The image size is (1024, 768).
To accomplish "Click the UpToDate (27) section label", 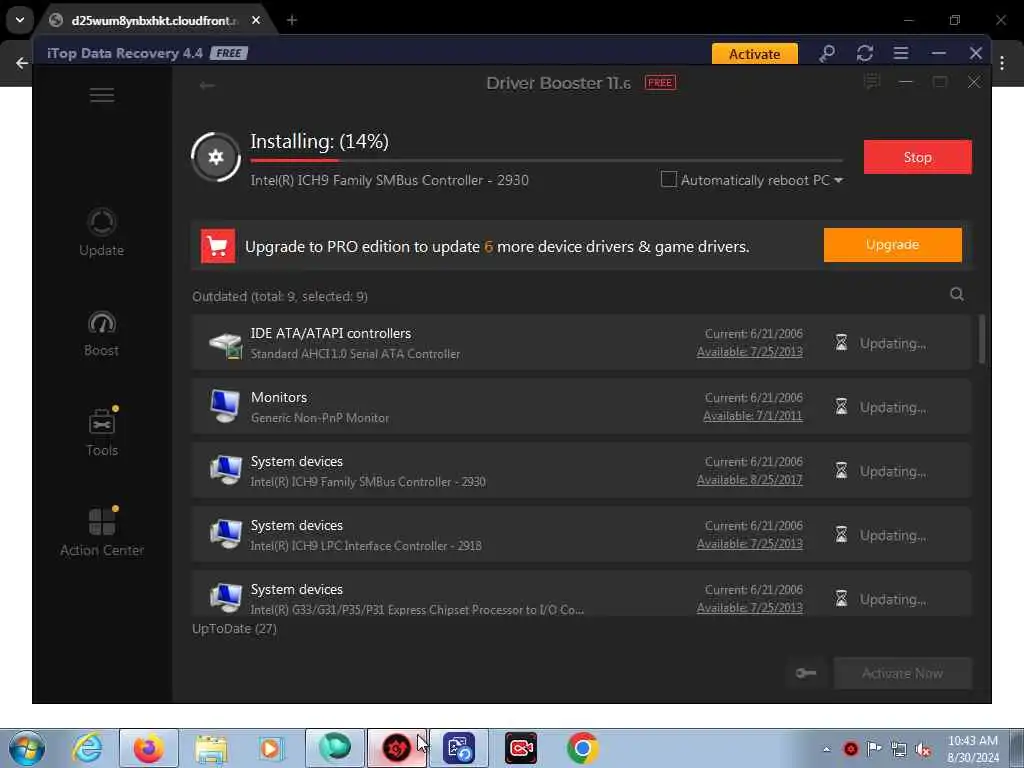I will coord(234,629).
